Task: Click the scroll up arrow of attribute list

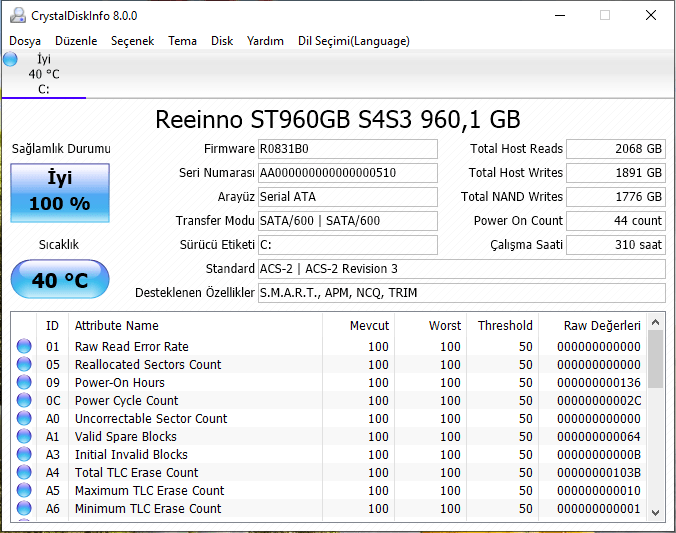Action: point(655,323)
